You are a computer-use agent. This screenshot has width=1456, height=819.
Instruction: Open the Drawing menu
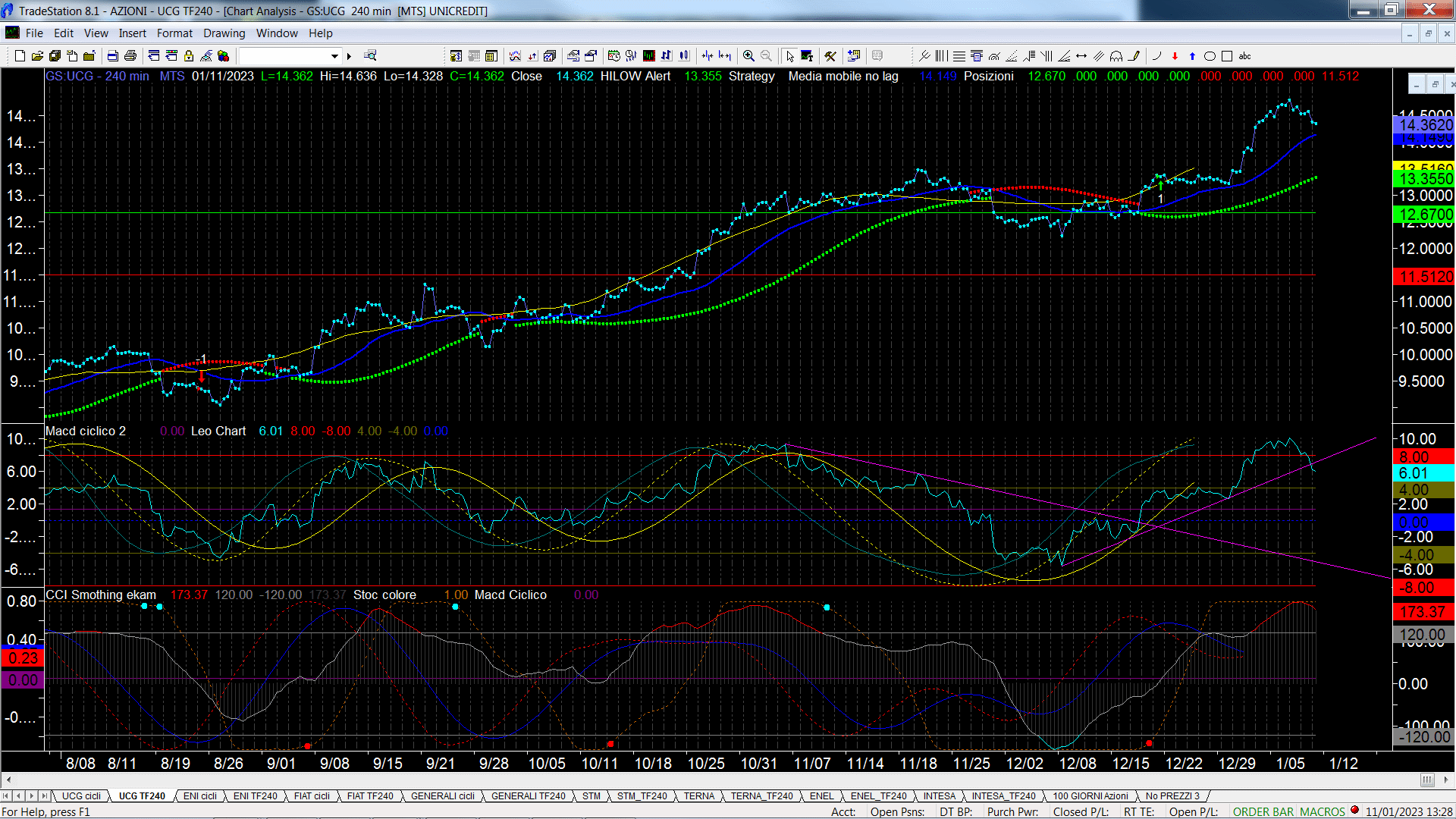click(x=224, y=33)
